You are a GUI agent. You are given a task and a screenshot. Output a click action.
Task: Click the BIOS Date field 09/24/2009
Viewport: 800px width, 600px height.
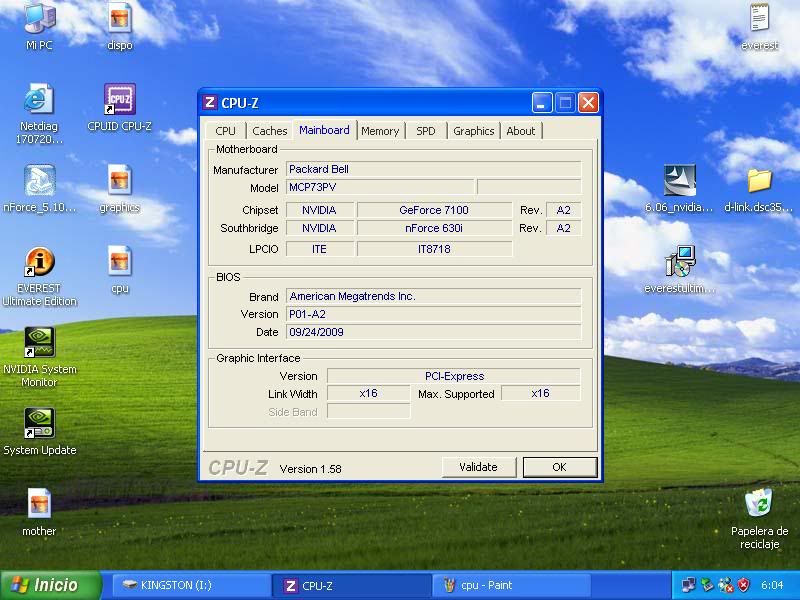pyautogui.click(x=433, y=332)
